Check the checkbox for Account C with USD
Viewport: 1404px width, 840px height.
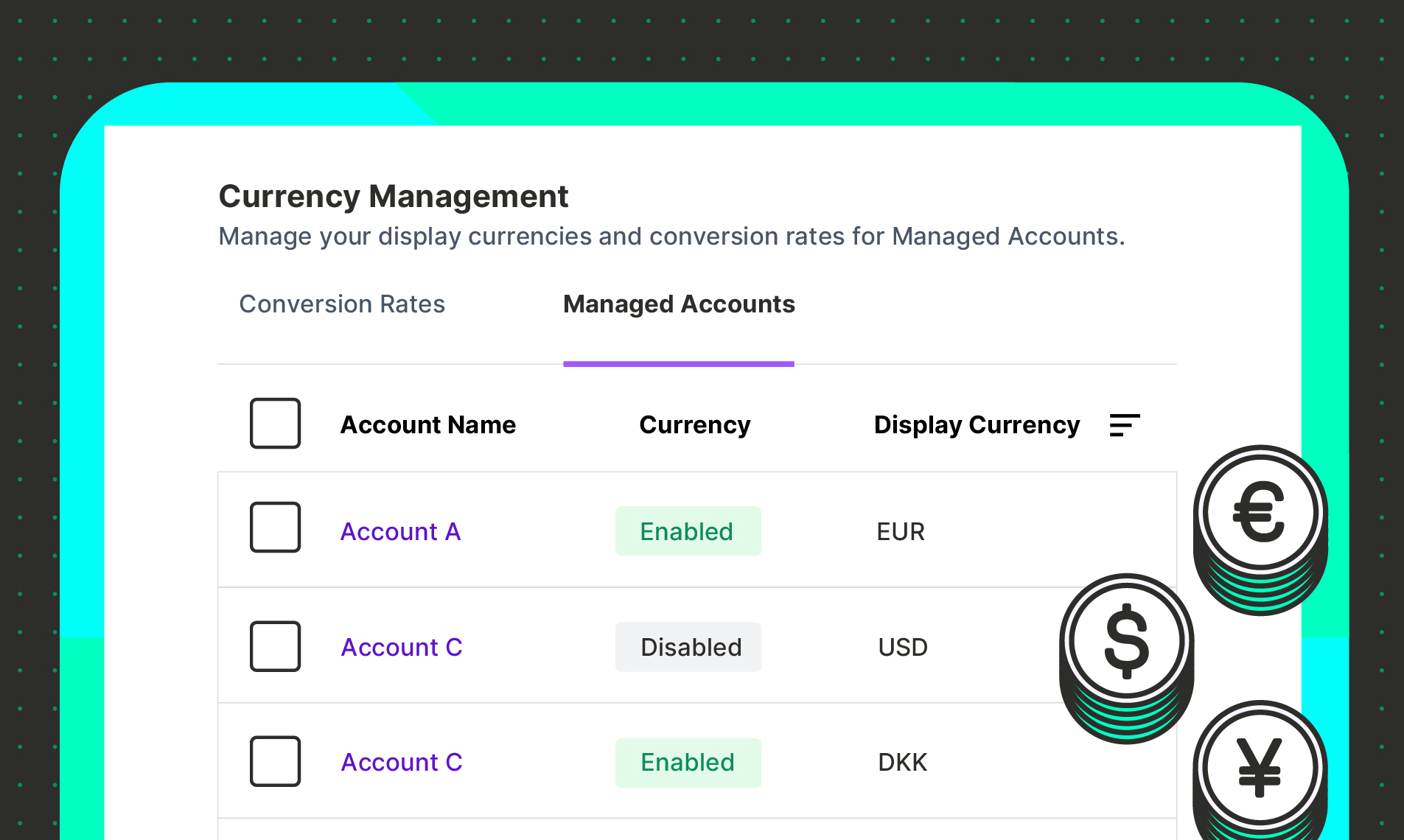pos(275,646)
